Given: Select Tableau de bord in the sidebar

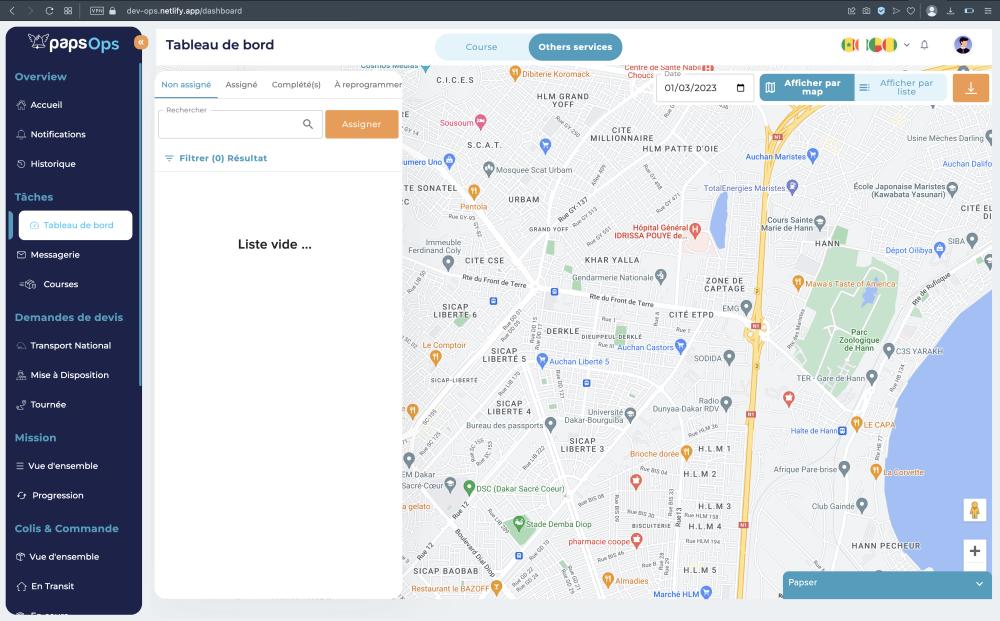Looking at the screenshot, I should [x=75, y=225].
